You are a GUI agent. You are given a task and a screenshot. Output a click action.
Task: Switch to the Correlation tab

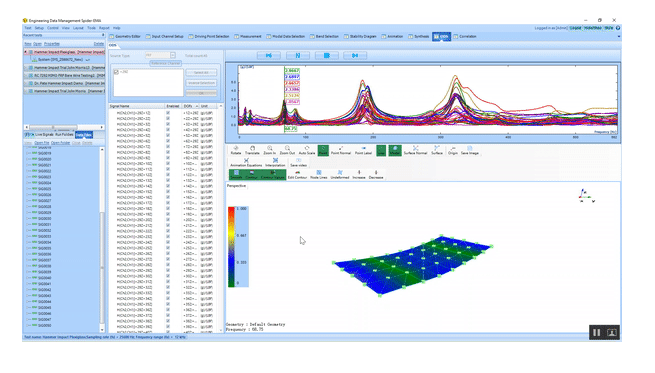tap(465, 36)
